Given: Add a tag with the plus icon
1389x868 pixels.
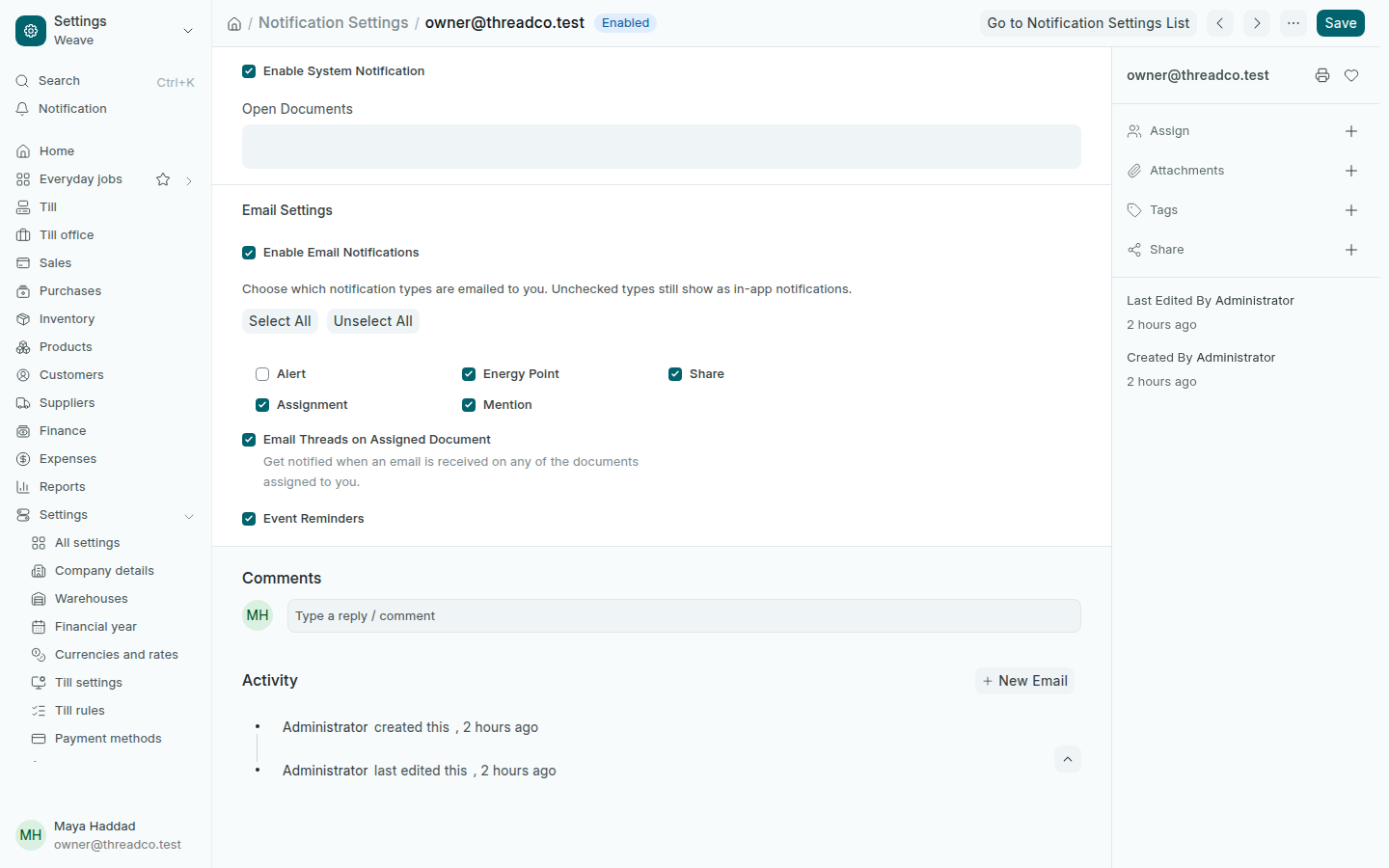Looking at the screenshot, I should [1351, 210].
